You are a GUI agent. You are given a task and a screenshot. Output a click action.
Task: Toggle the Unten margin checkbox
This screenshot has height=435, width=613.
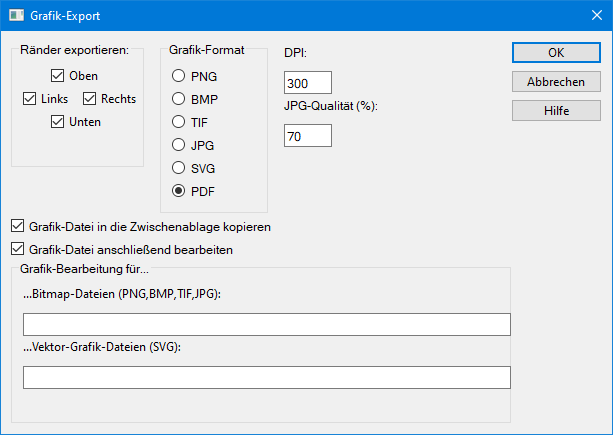point(58,122)
